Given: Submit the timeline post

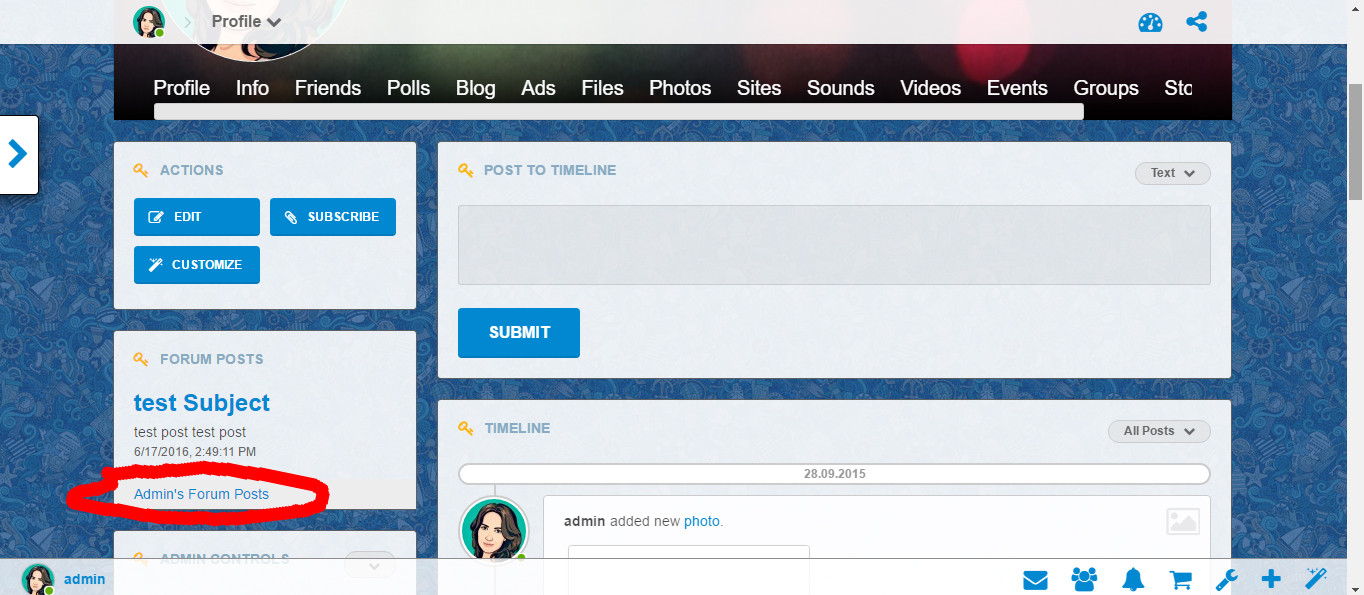Looking at the screenshot, I should [519, 333].
